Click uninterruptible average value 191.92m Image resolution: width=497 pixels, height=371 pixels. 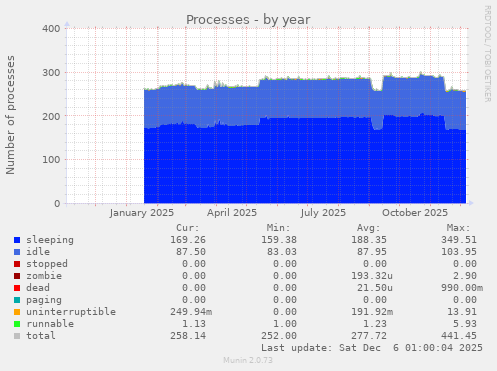pos(372,312)
